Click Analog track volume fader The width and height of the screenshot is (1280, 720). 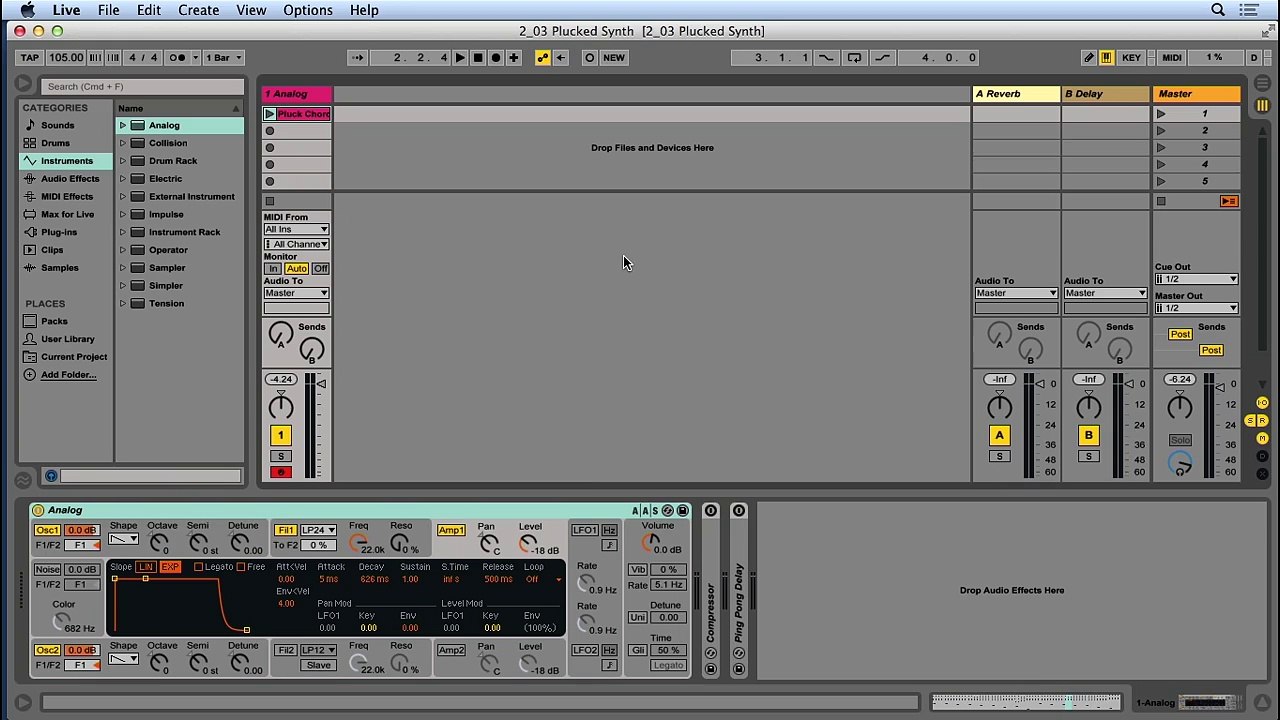320,384
